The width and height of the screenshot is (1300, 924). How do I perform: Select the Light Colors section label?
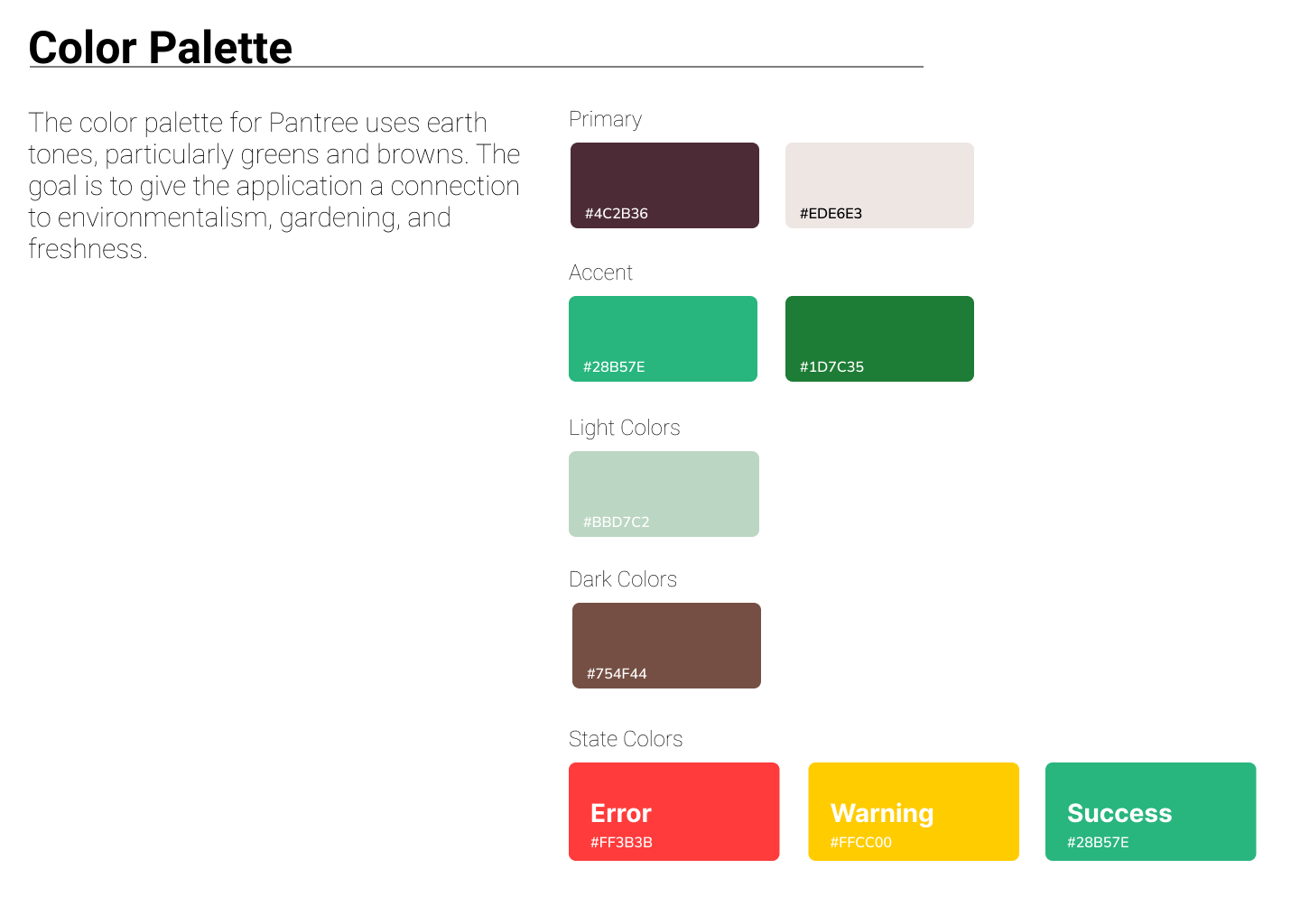(624, 428)
